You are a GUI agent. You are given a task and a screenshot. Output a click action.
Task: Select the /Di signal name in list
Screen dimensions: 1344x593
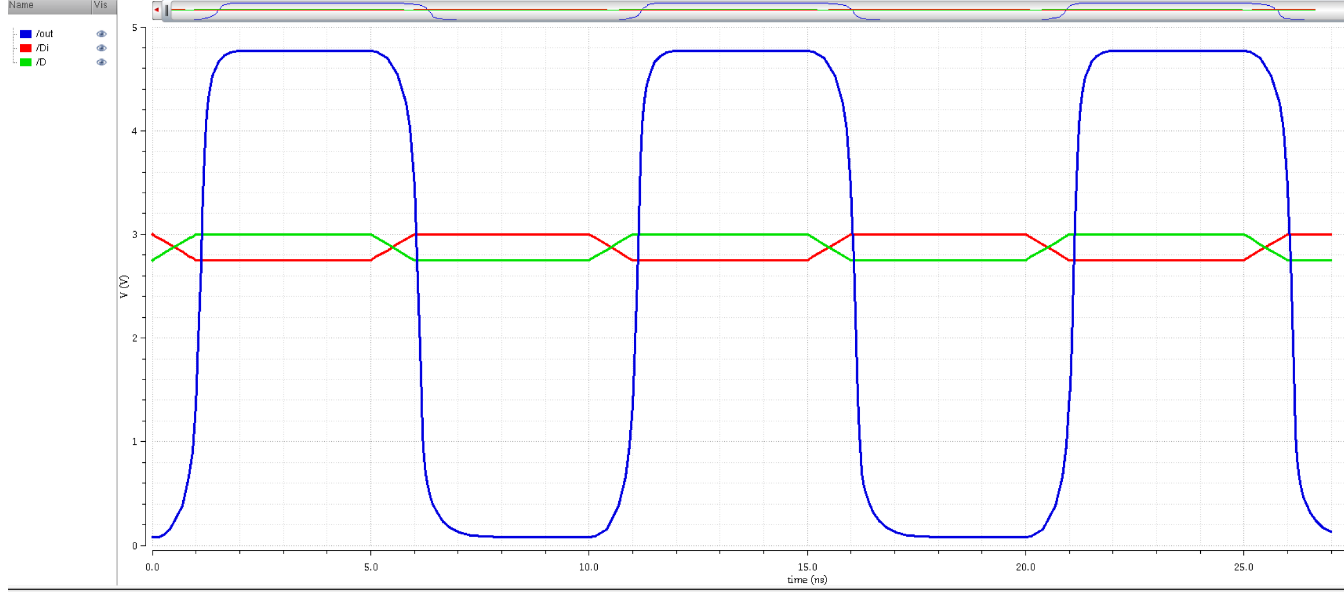[42, 48]
